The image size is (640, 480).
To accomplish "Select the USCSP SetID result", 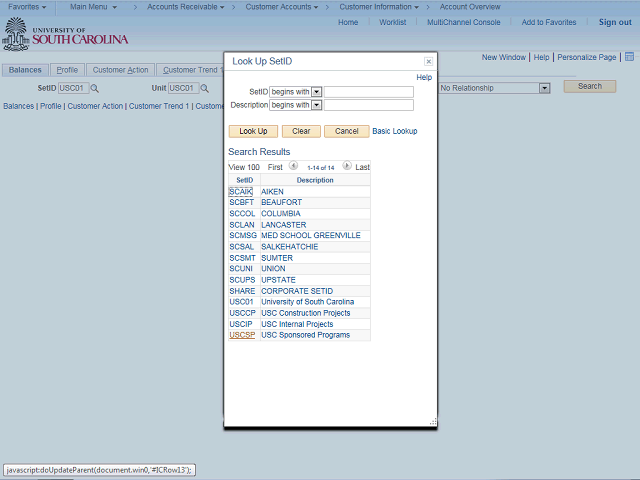I will pyautogui.click(x=242, y=335).
